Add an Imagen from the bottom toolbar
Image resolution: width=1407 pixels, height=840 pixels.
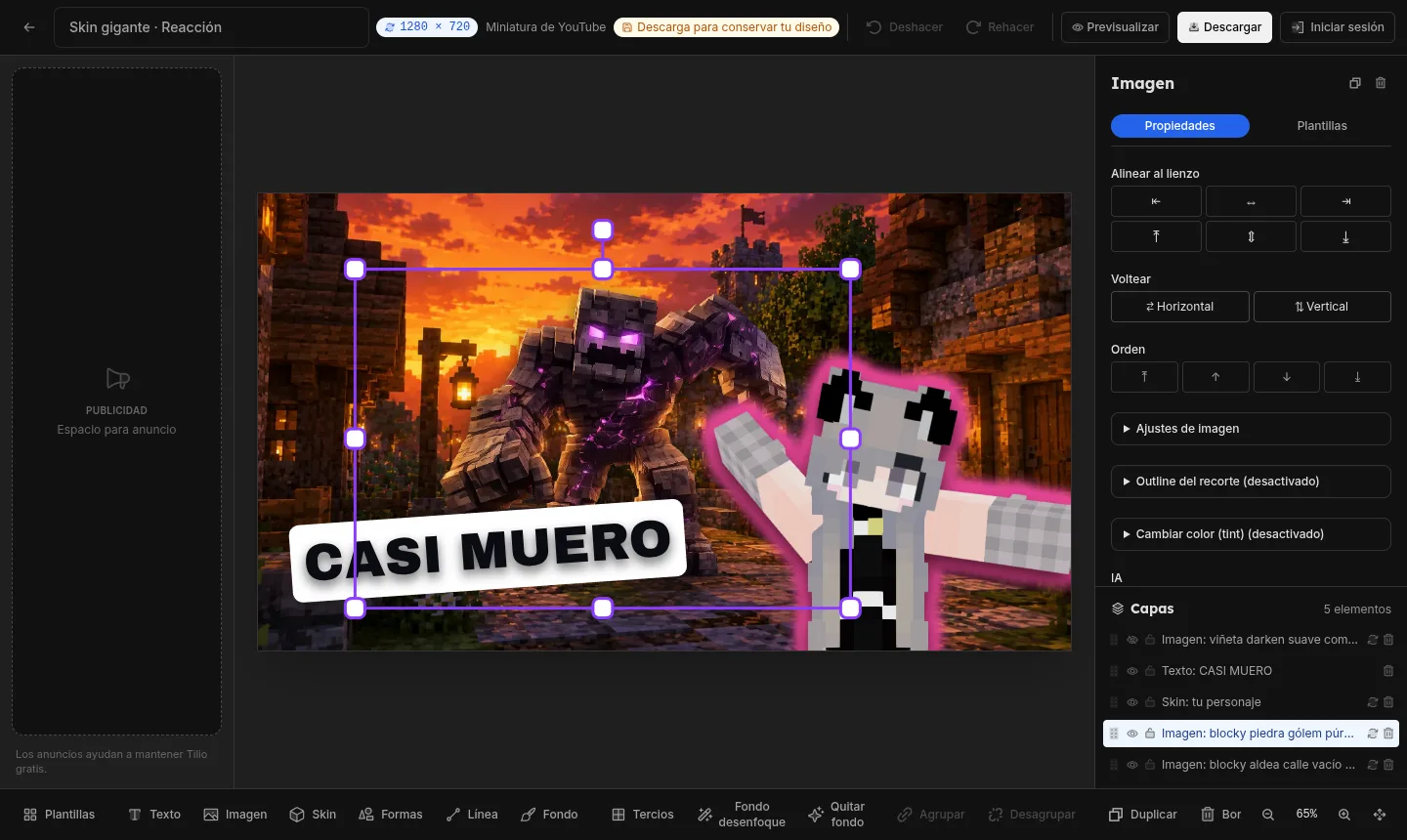[x=234, y=815]
